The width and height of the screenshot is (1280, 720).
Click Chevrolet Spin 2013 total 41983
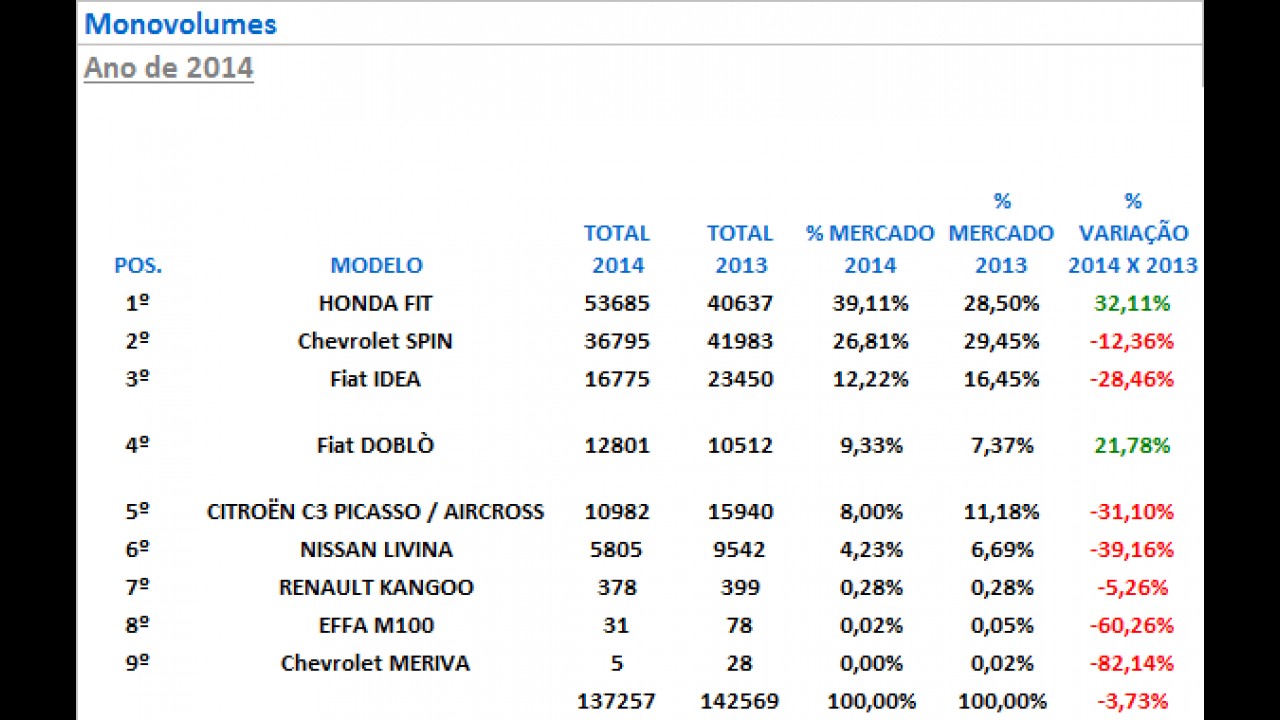click(740, 341)
